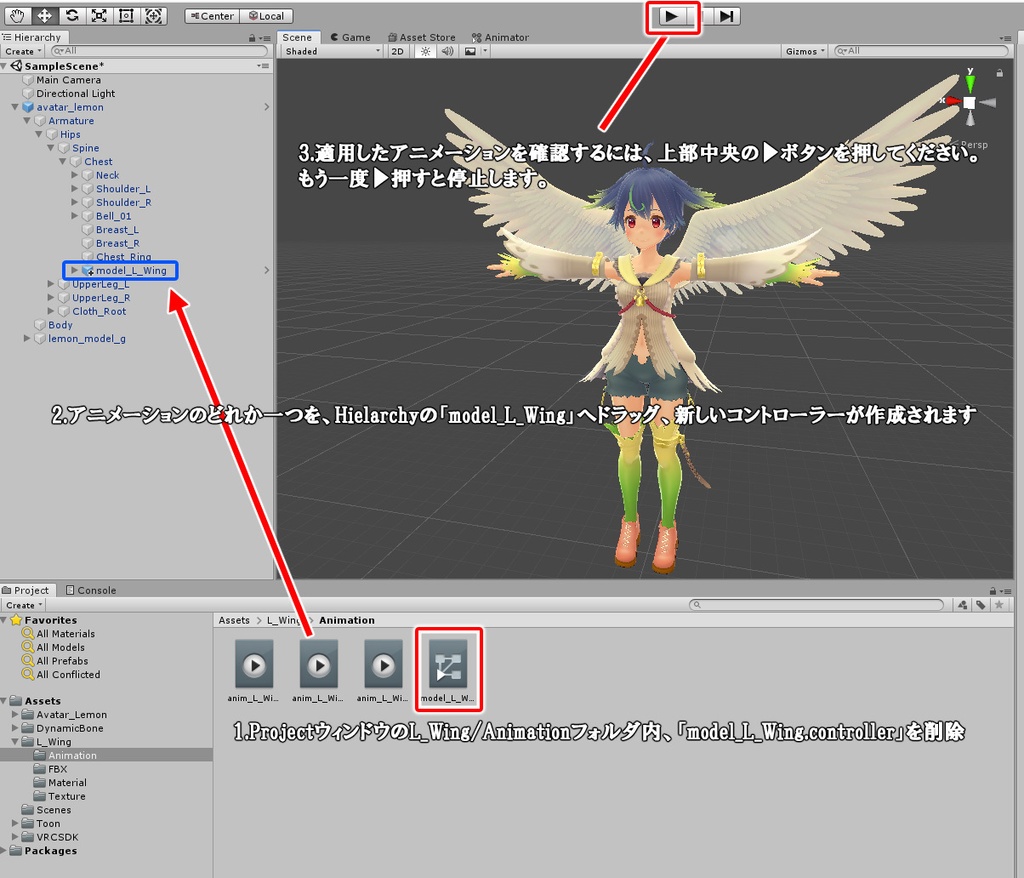The width and height of the screenshot is (1024, 878).
Task: Select the Hand tool for panning
Action: 17,16
